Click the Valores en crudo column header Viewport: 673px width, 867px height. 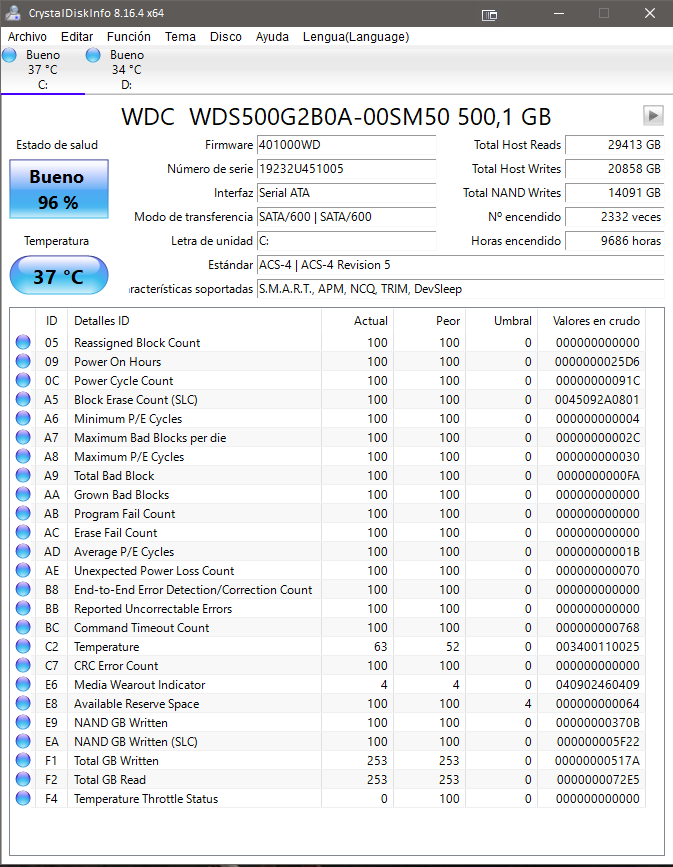coord(591,321)
